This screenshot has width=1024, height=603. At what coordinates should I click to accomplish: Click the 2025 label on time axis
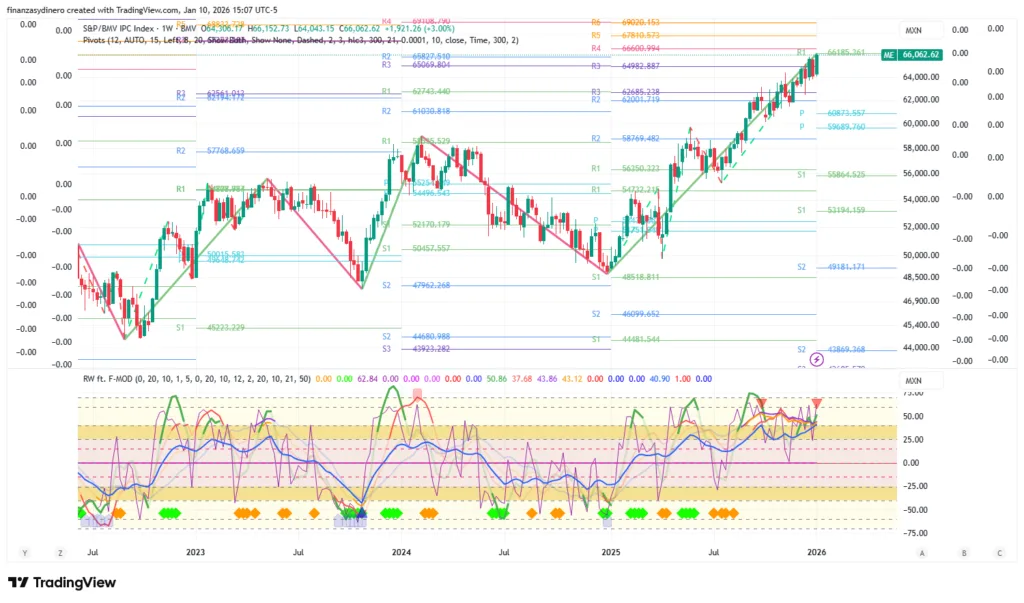pyautogui.click(x=610, y=552)
